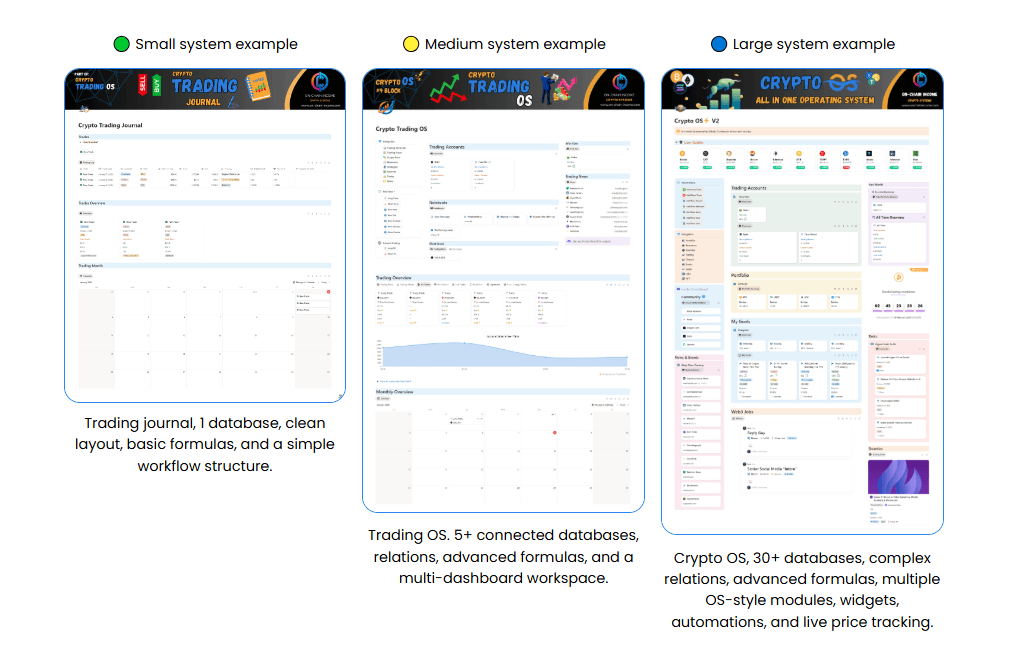Screen dimensions: 1020x672
Task: Click 'Part of Crypto Trading OS' badge
Action: point(94,82)
